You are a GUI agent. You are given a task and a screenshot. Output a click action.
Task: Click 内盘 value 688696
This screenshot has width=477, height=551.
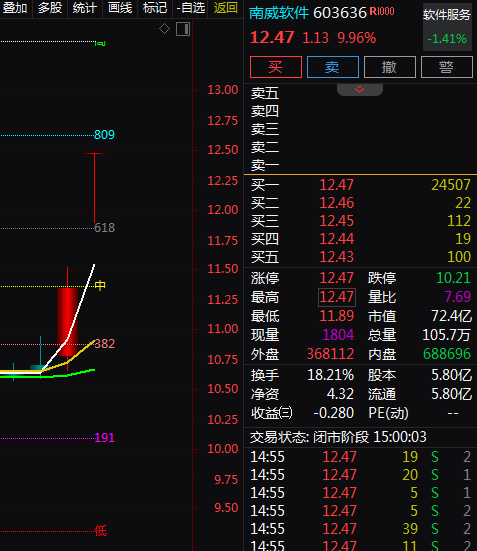pyautogui.click(x=447, y=354)
